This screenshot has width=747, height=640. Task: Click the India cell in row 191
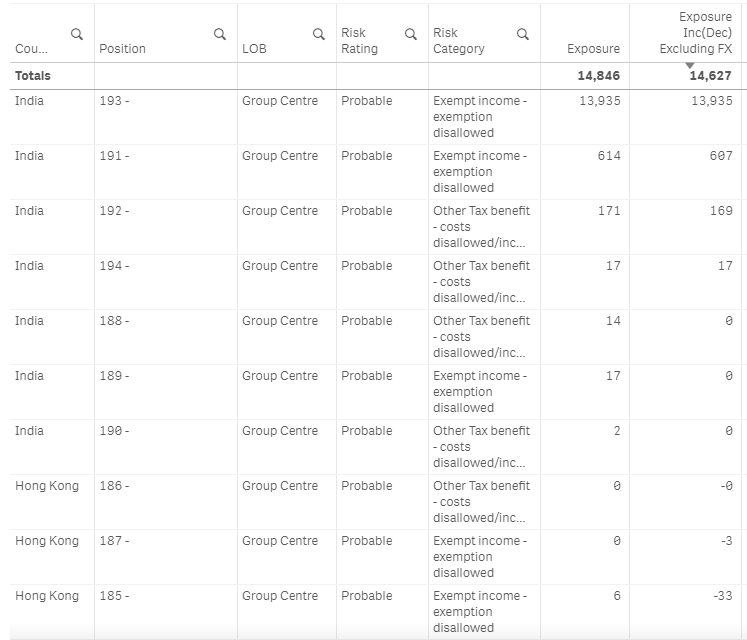tap(29, 156)
